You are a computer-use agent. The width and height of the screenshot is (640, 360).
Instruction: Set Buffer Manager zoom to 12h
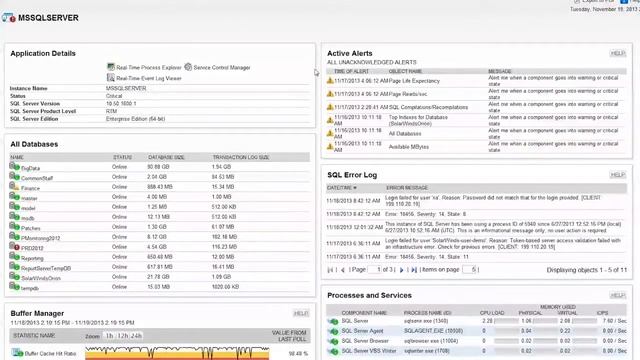click(123, 336)
